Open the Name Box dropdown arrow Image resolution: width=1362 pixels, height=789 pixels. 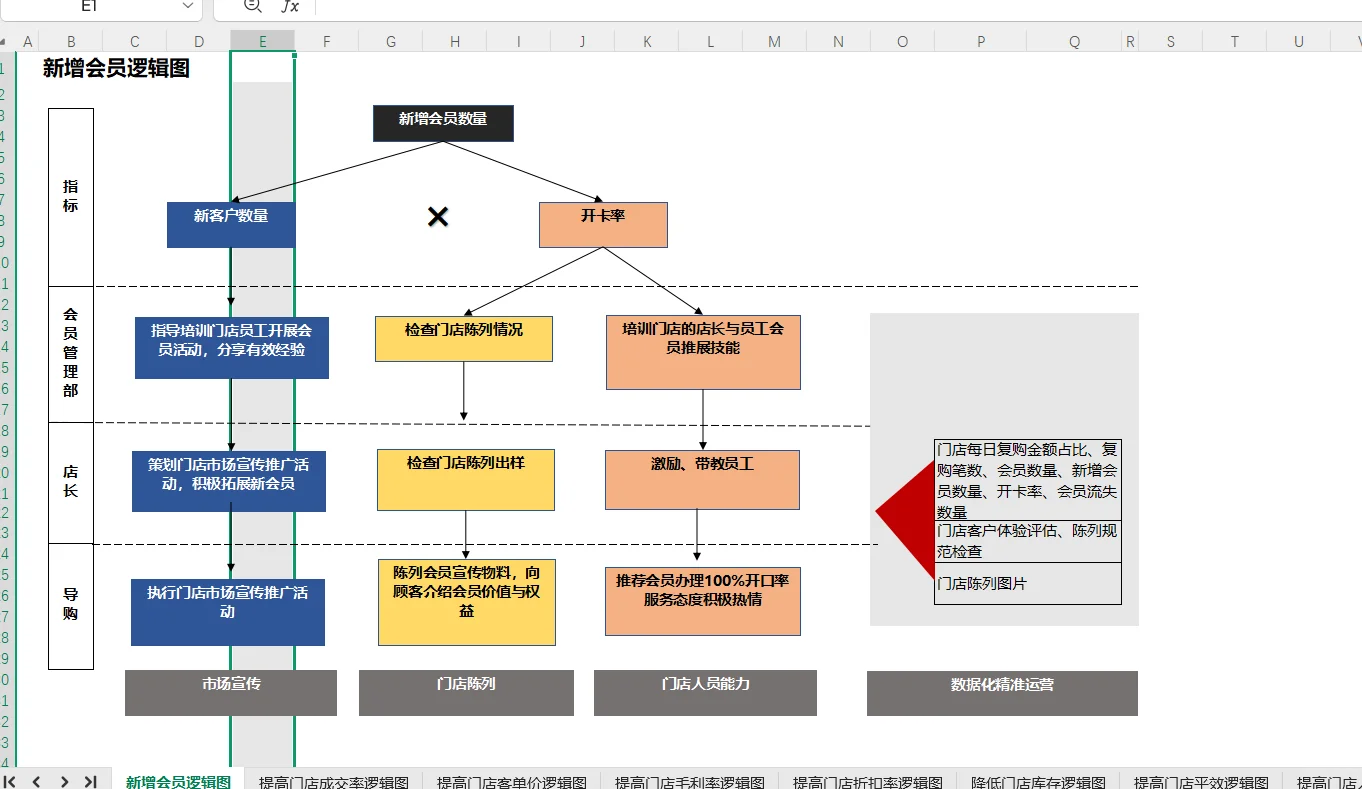coord(186,7)
